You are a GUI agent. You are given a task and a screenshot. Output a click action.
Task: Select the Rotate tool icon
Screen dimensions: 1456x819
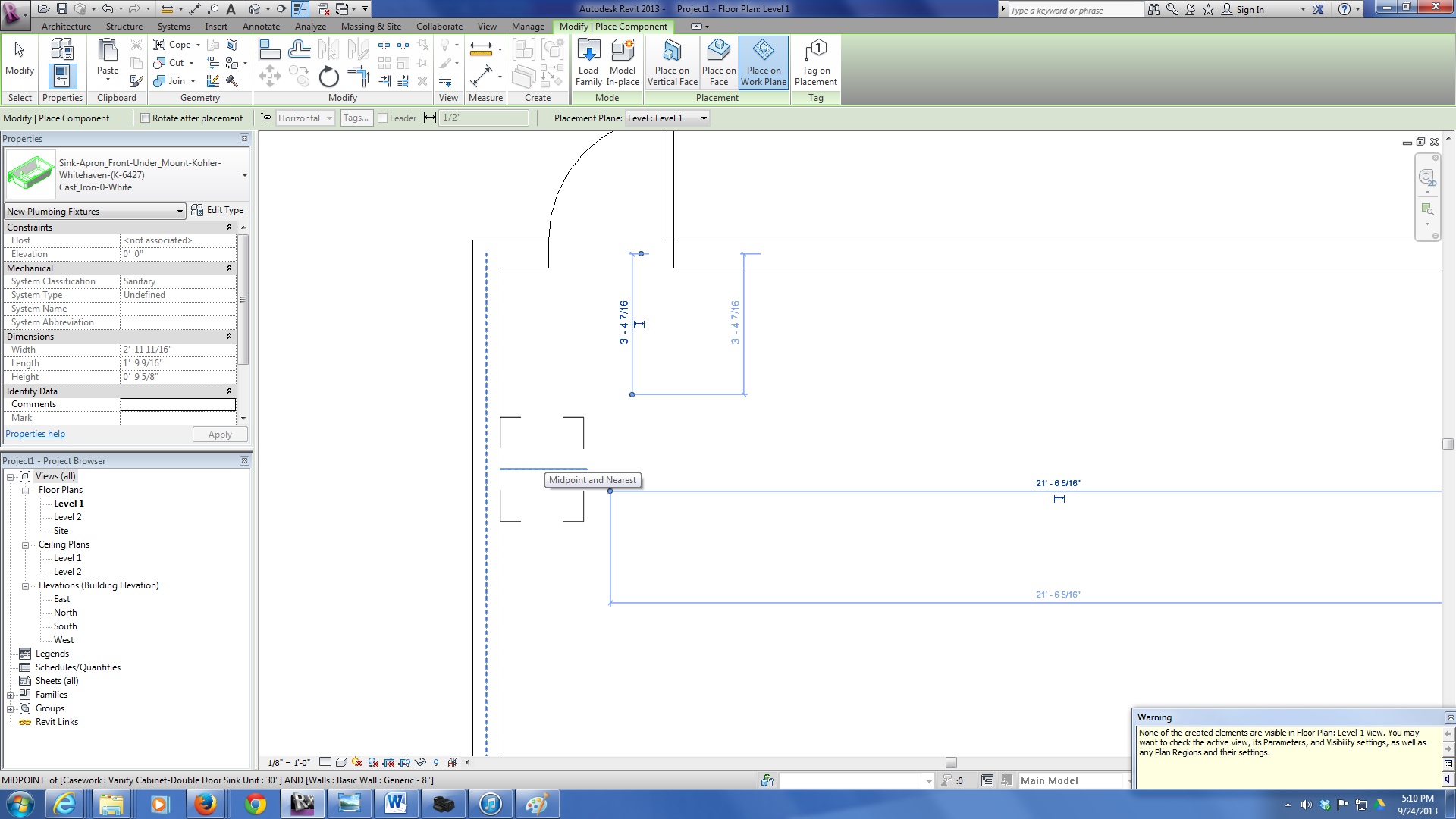(328, 77)
